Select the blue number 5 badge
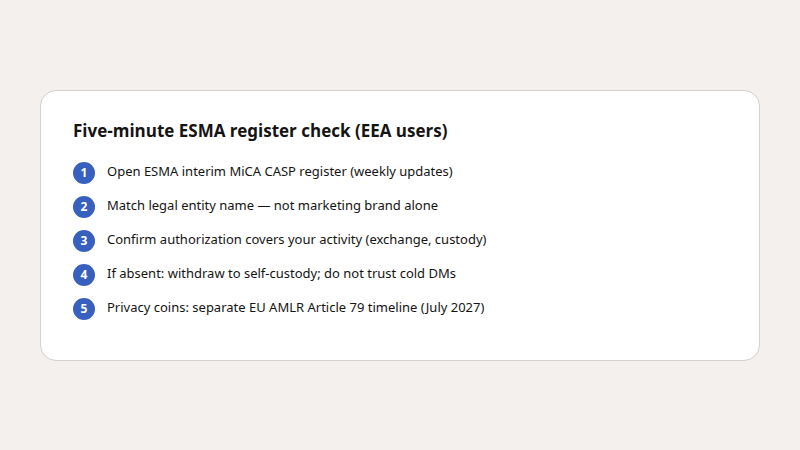The image size is (800, 450). point(84,309)
